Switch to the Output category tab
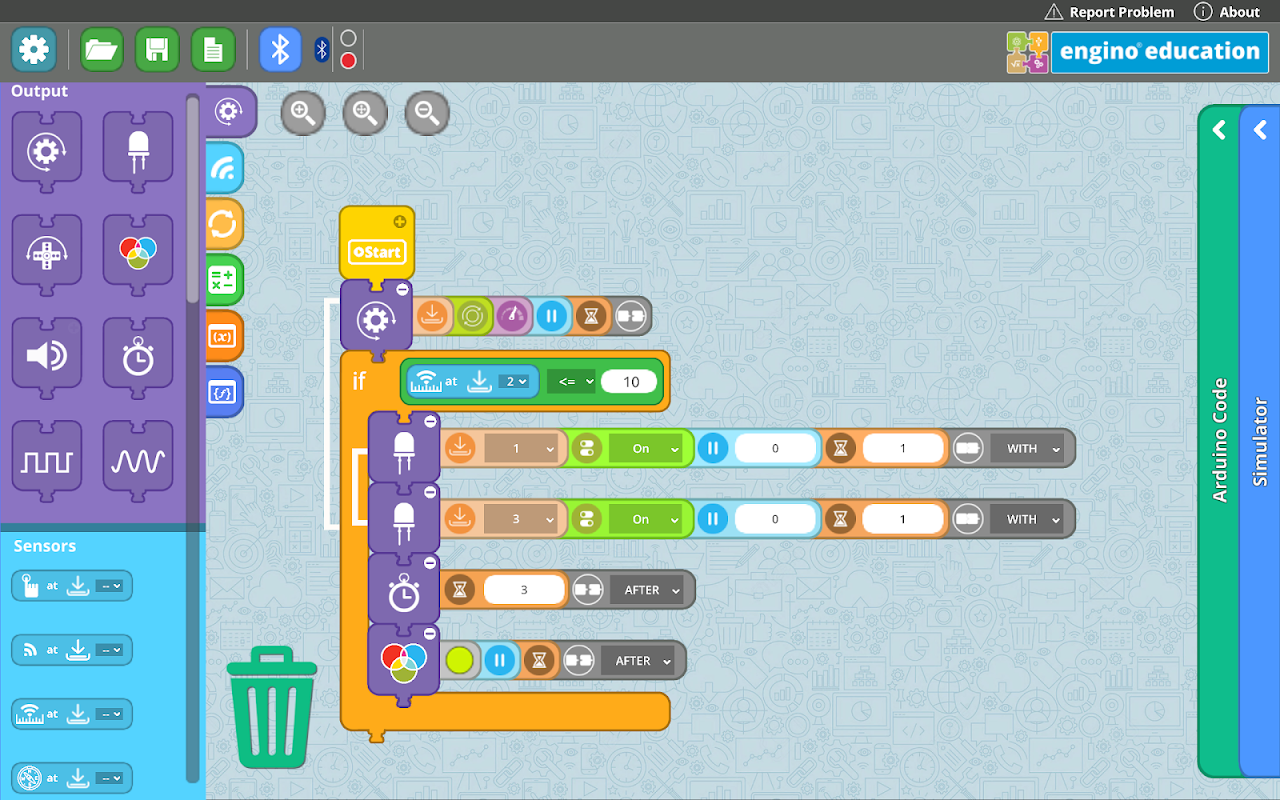Screen dimensions: 1280x800 pos(230,112)
